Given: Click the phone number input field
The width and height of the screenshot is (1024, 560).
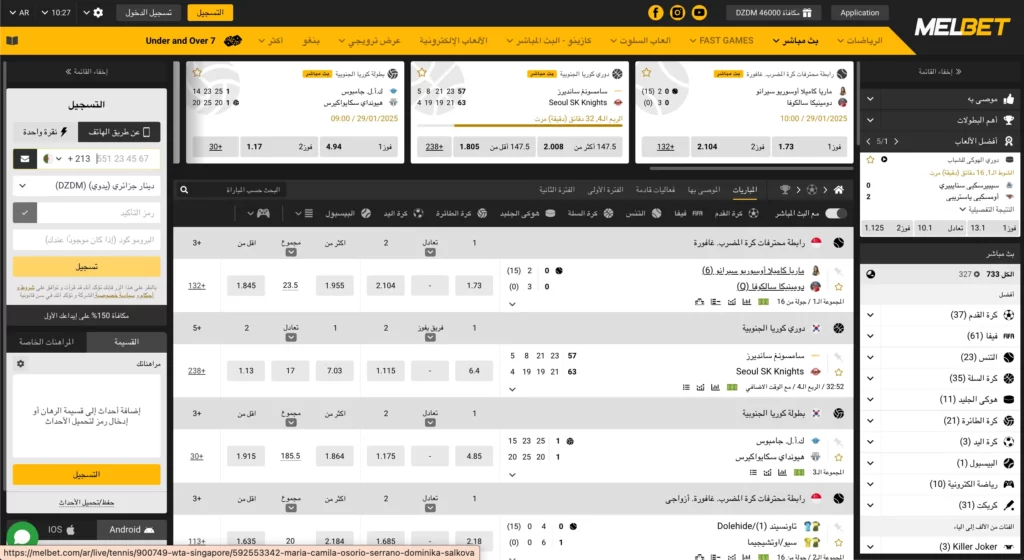Looking at the screenshot, I should (x=127, y=159).
